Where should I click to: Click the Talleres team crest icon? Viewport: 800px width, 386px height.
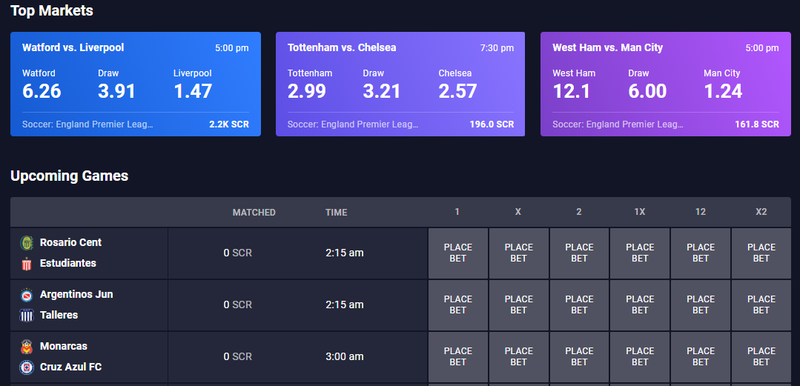[27, 316]
